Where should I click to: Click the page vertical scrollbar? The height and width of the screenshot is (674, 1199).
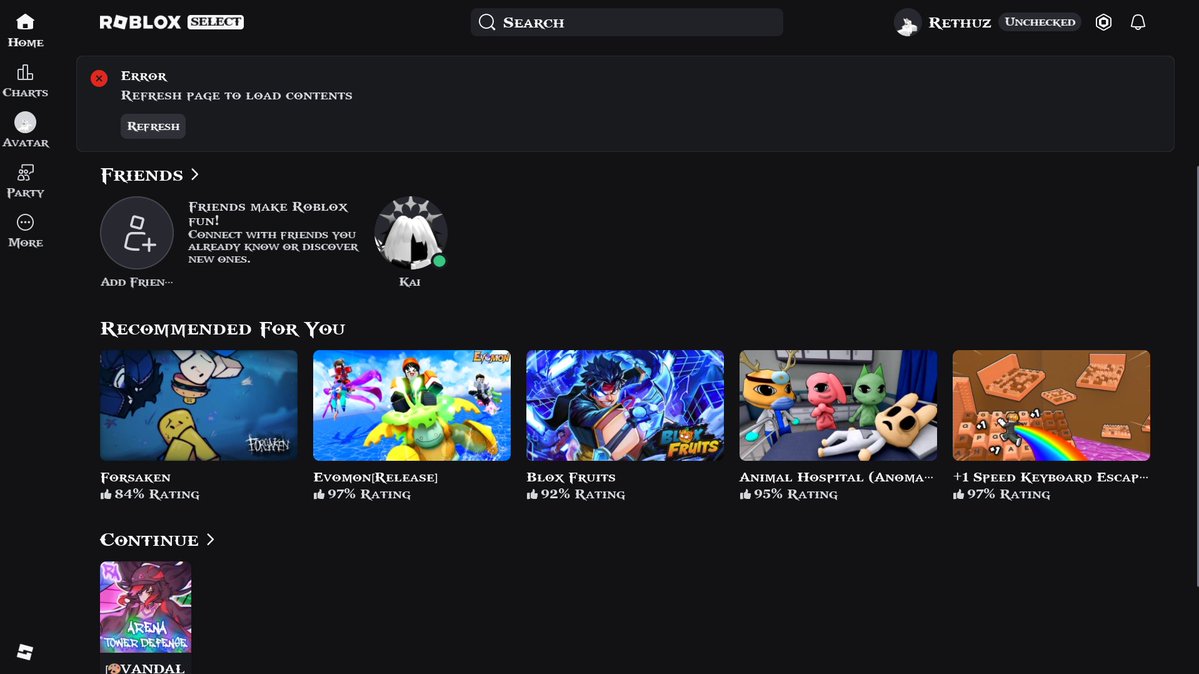tap(1196, 375)
